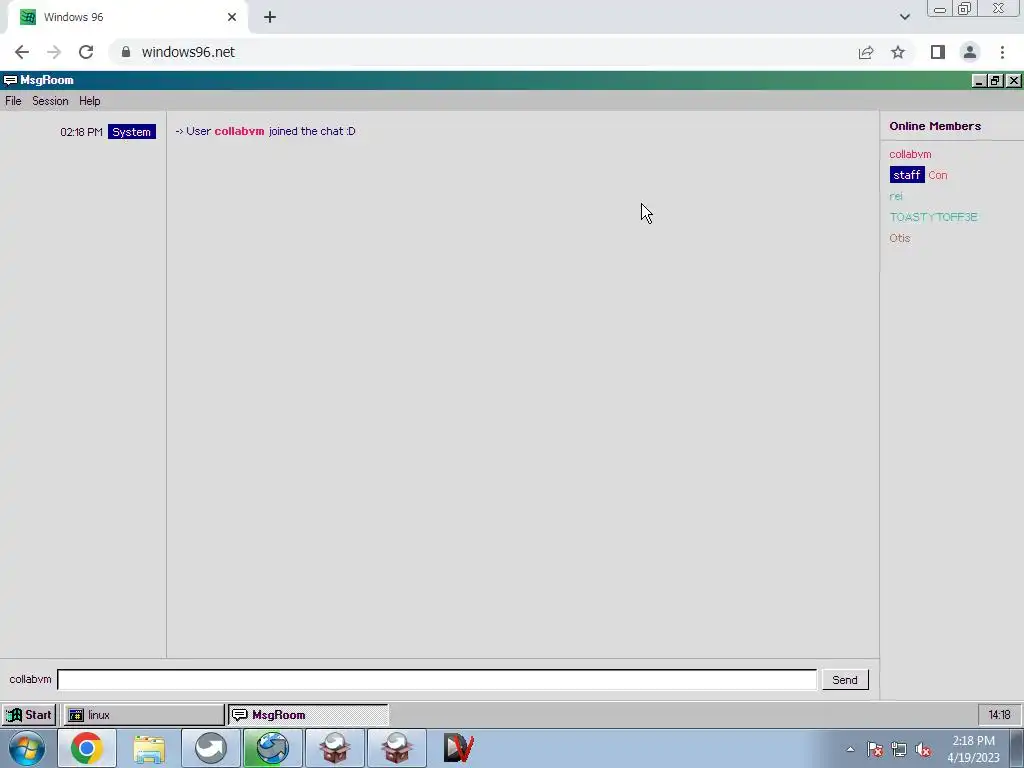Click the second red box installer taskbar icon
Viewport: 1024px width, 768px height.
click(x=397, y=748)
